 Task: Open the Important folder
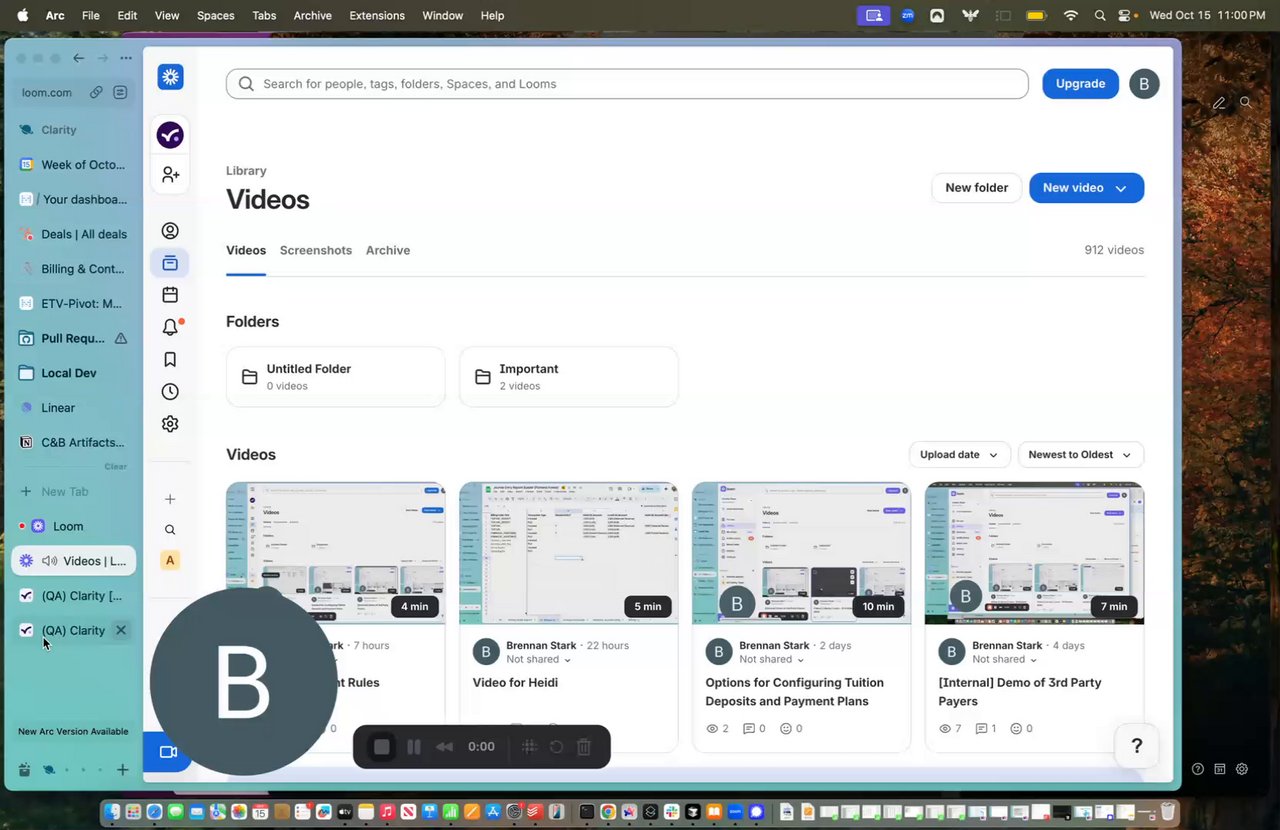(569, 377)
